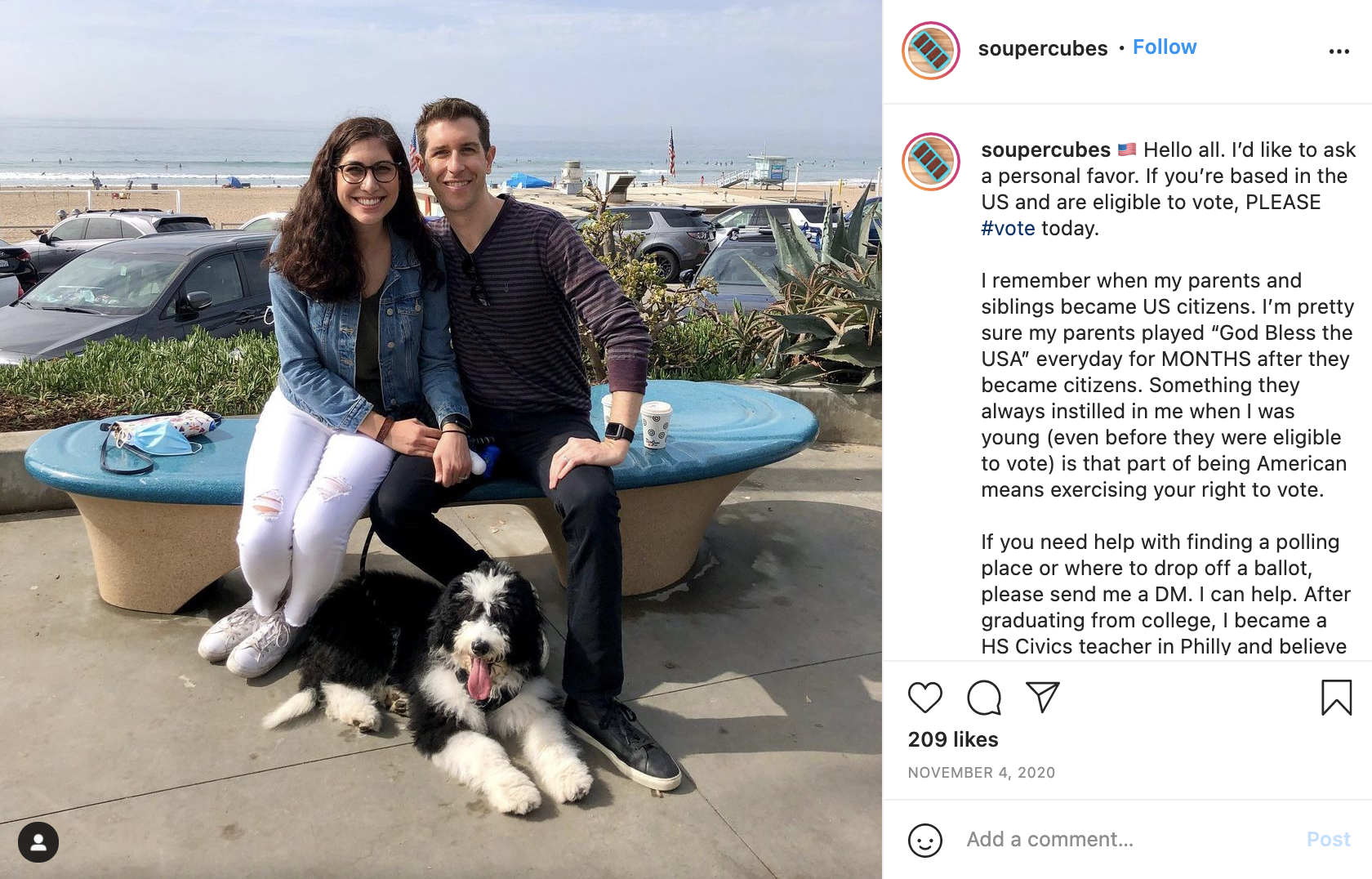Image resolution: width=1372 pixels, height=879 pixels.
Task: Open the three-dots more options menu
Action: click(x=1339, y=51)
